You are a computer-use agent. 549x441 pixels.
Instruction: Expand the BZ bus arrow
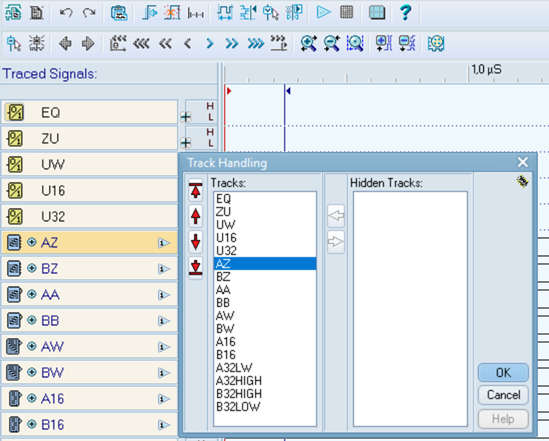pyautogui.click(x=164, y=269)
